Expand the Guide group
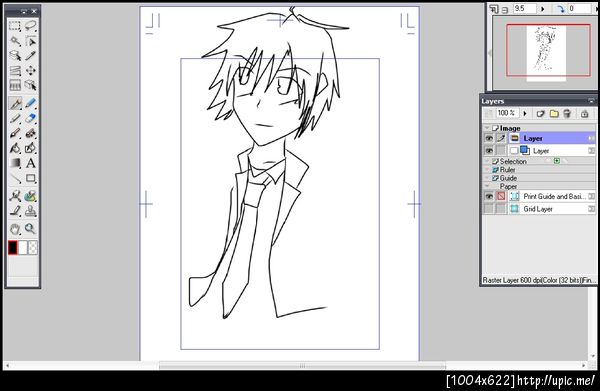Viewport: 600px width, 391px height. pos(487,178)
